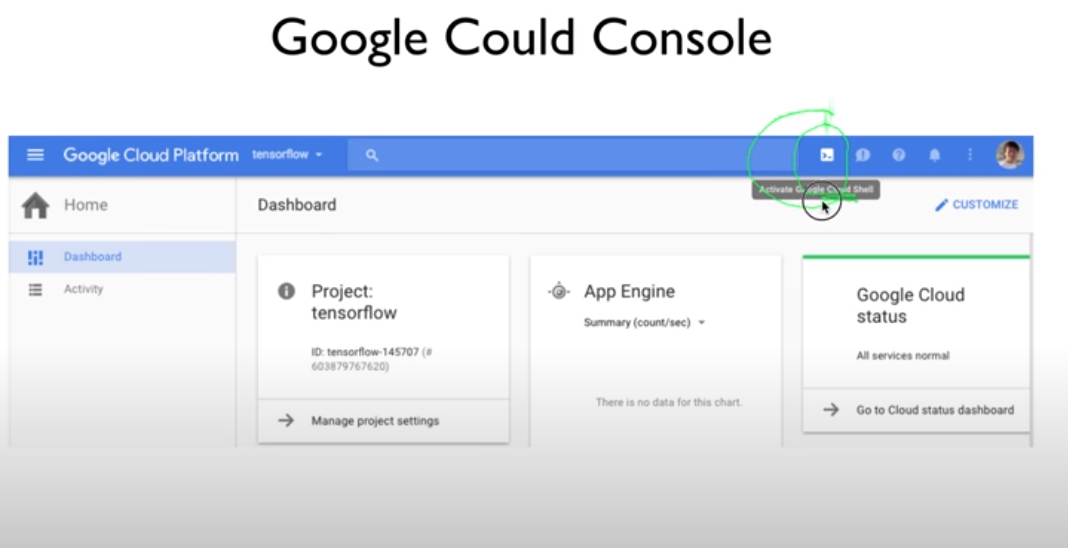Screen dimensions: 1068x548
Task: Expand the Summary (count/sec) dropdown
Action: tap(644, 323)
